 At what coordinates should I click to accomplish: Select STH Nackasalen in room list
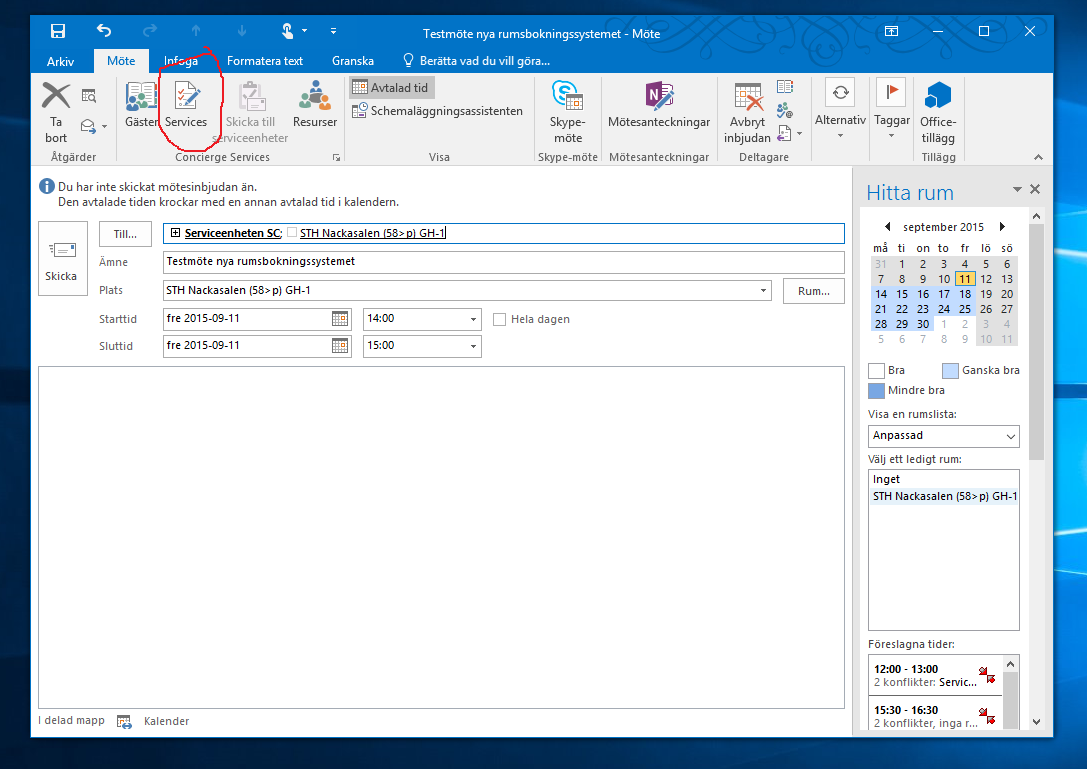(x=943, y=496)
